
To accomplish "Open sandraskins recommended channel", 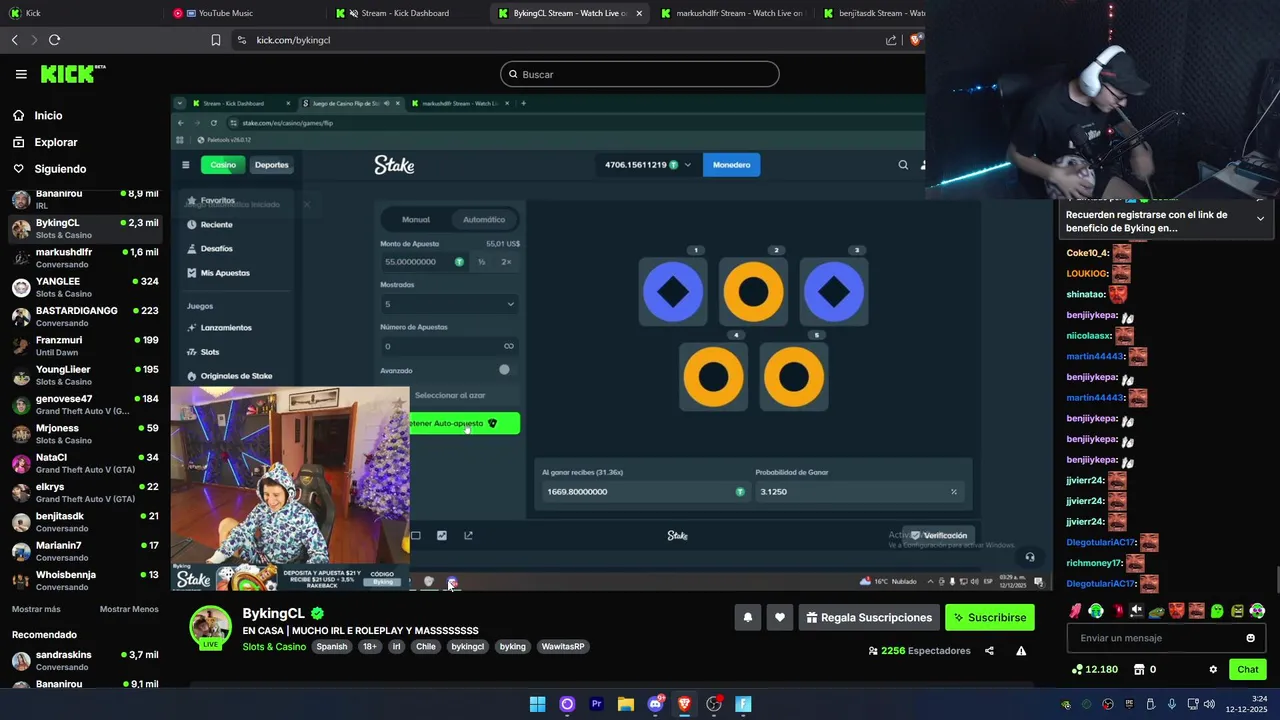I will pos(85,661).
